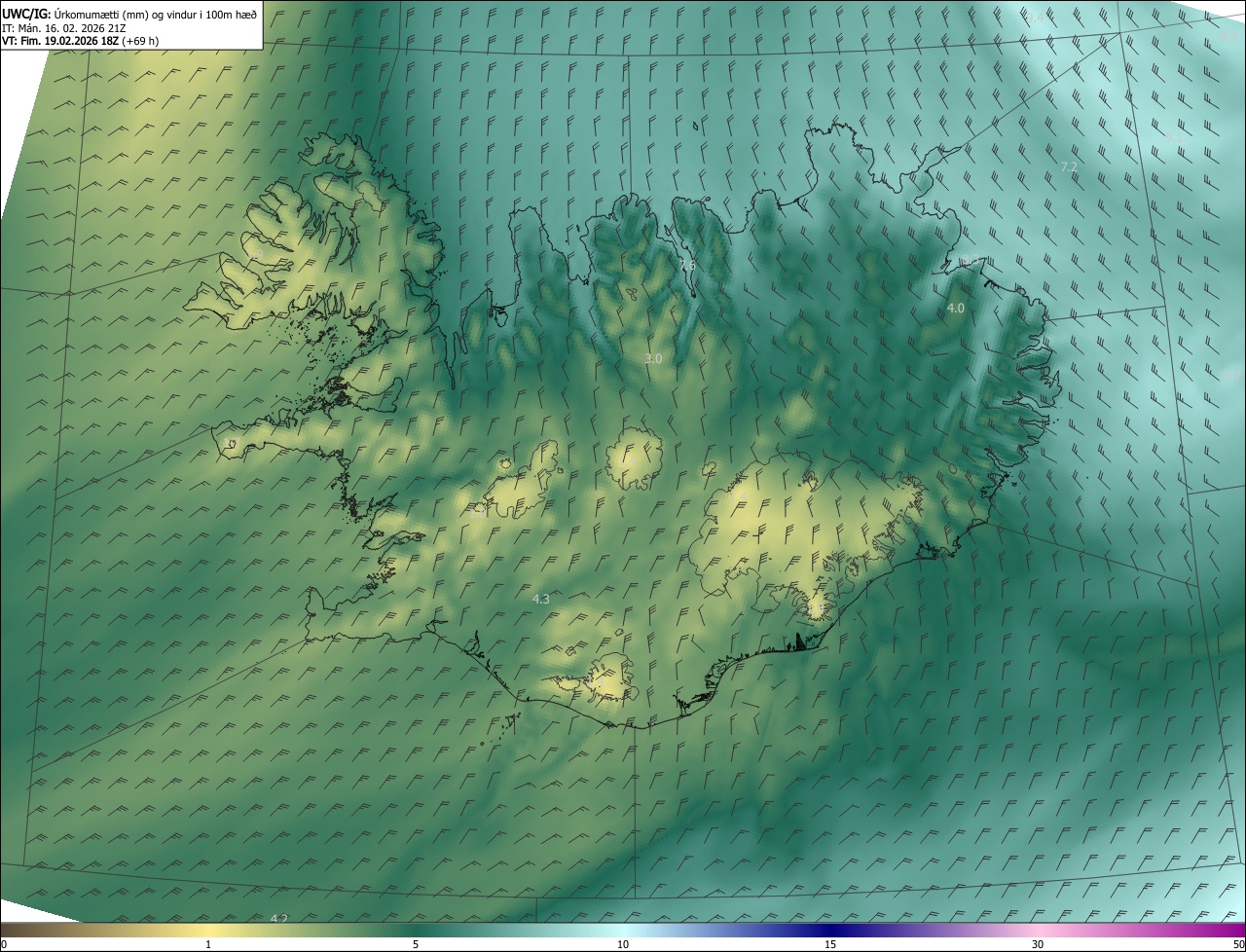Click the 15 label on the color scale
Viewport: 1246px width, 952px height.
click(x=830, y=945)
